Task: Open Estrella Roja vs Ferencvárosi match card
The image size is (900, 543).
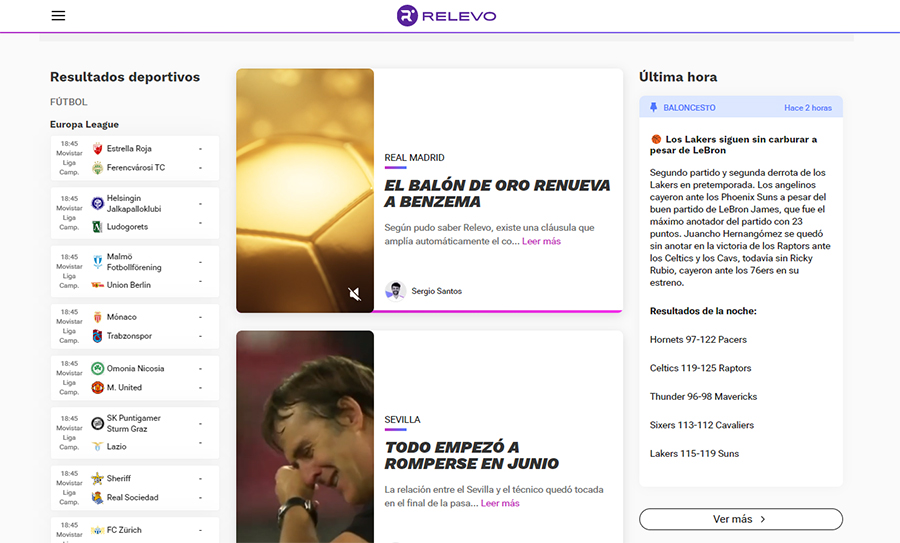Action: click(135, 158)
